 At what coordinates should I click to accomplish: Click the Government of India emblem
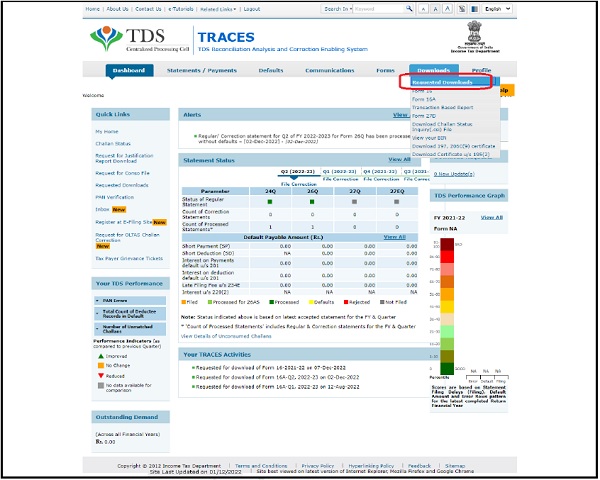click(474, 37)
